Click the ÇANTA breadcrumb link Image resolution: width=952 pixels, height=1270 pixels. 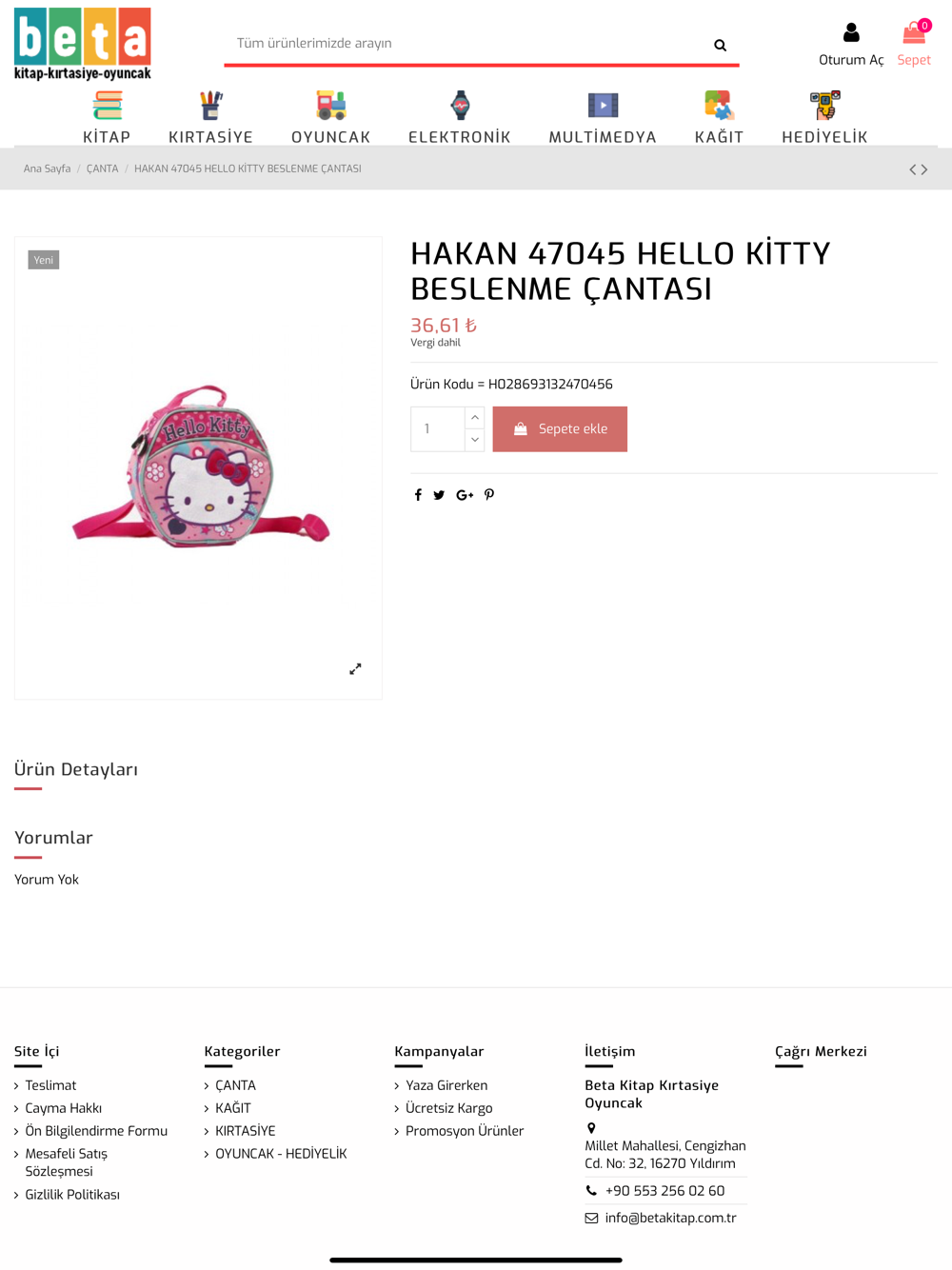coord(103,169)
